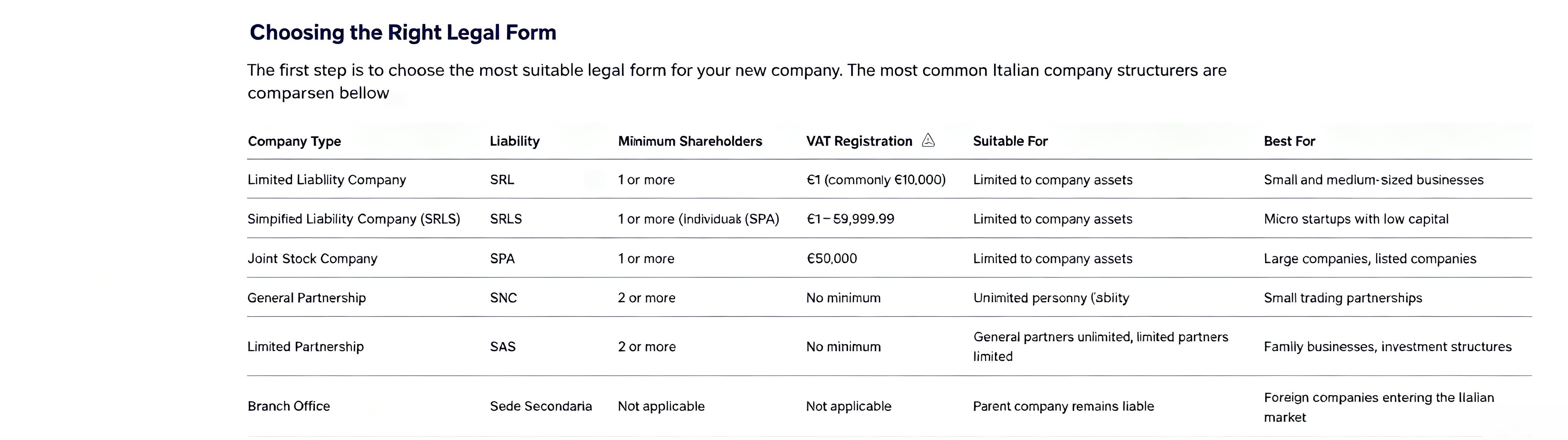The image size is (1568, 440).
Task: Select the Parent company remains liable cell
Action: tap(1063, 406)
